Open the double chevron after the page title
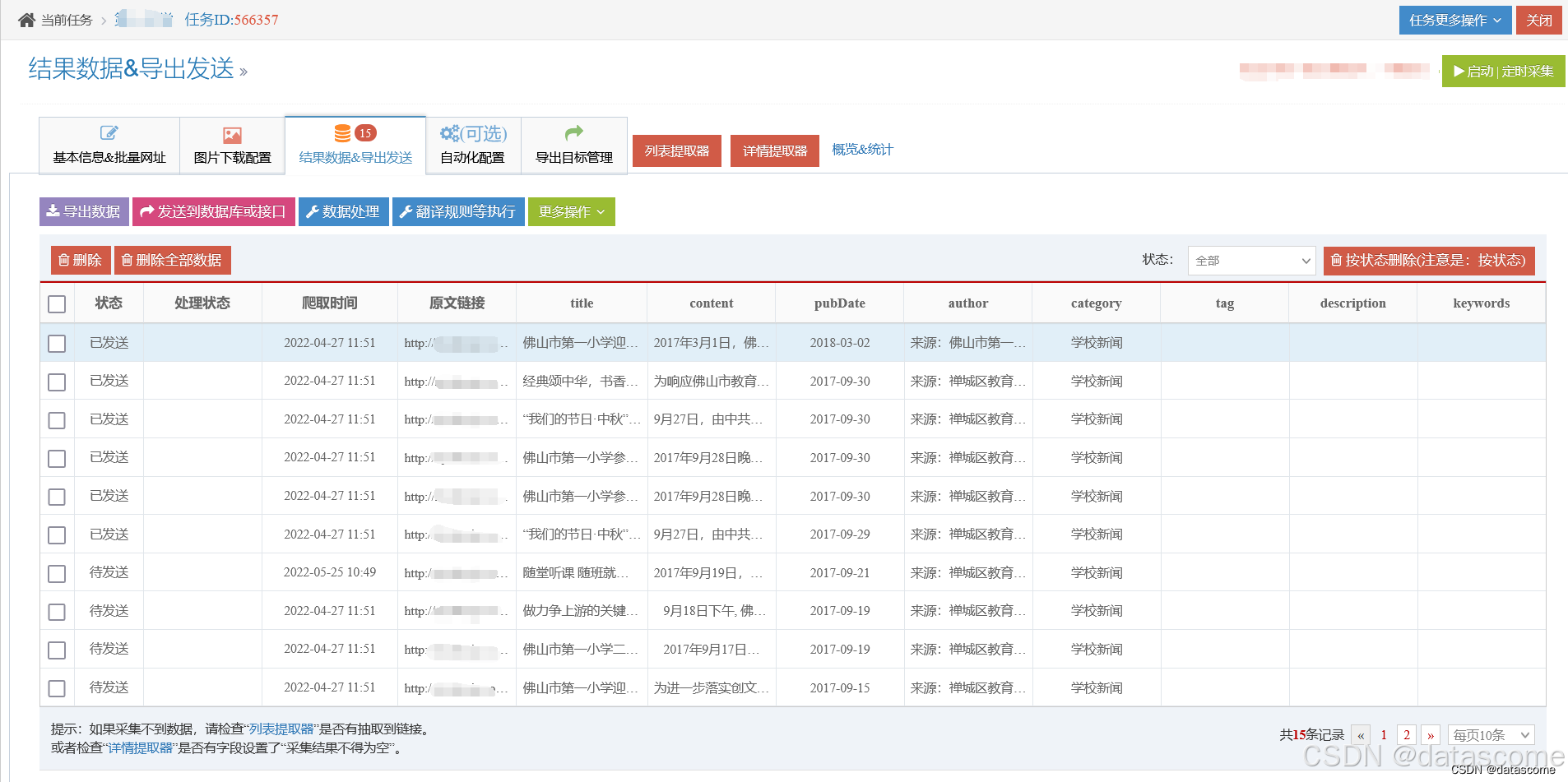This screenshot has height=782, width=1568. (x=244, y=72)
